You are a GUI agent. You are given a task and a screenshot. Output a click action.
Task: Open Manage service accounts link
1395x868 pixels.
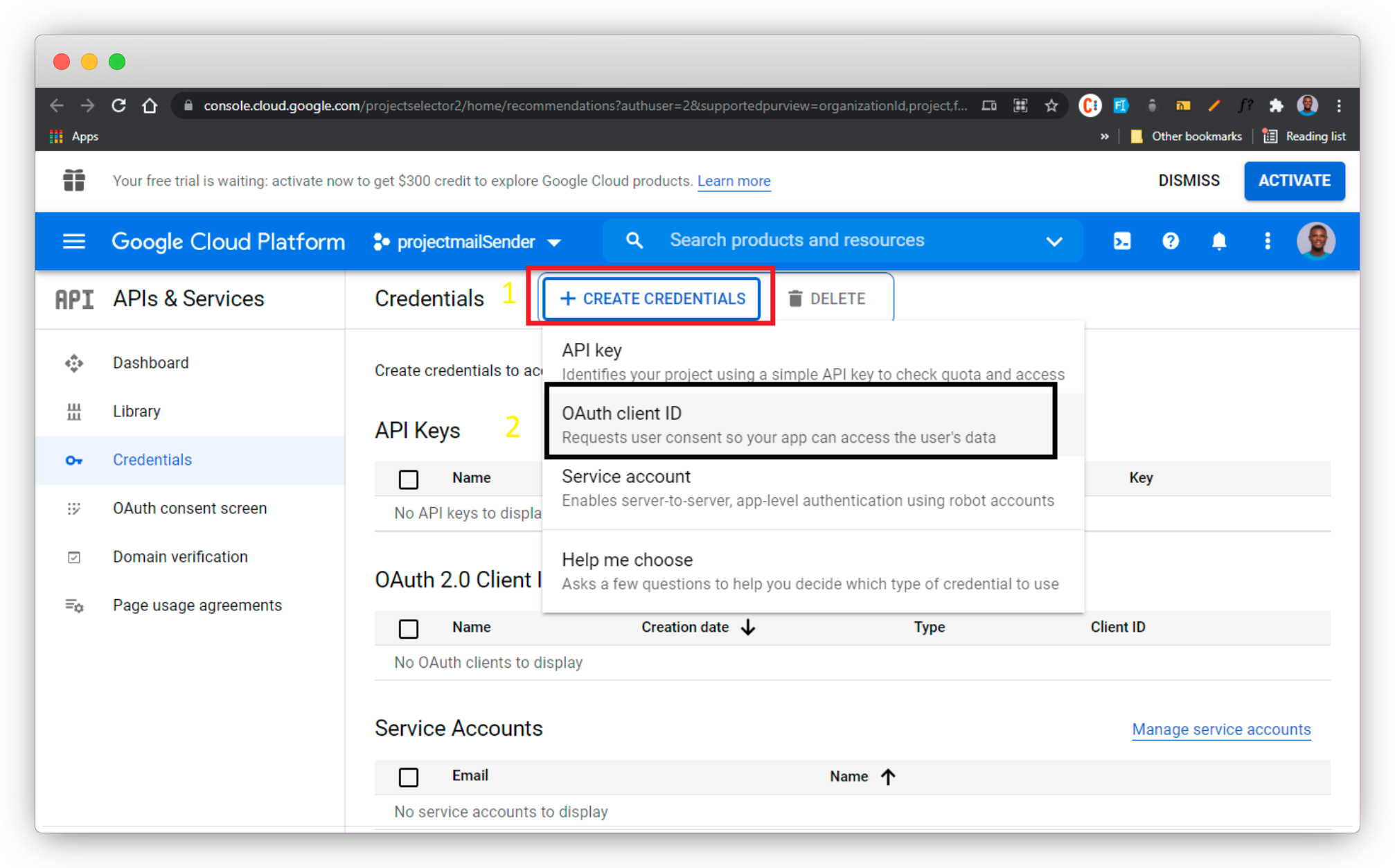click(x=1221, y=729)
